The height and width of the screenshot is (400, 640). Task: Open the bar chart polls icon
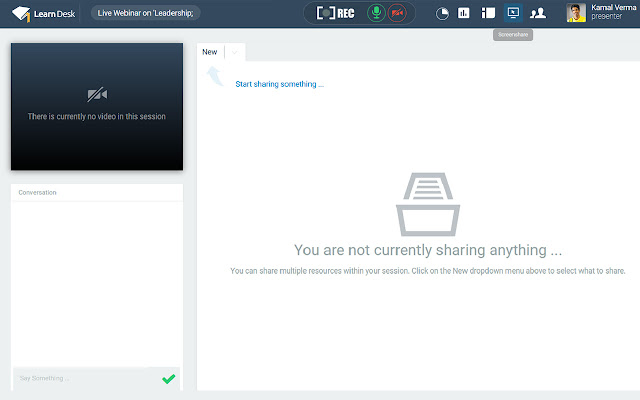[x=464, y=13]
